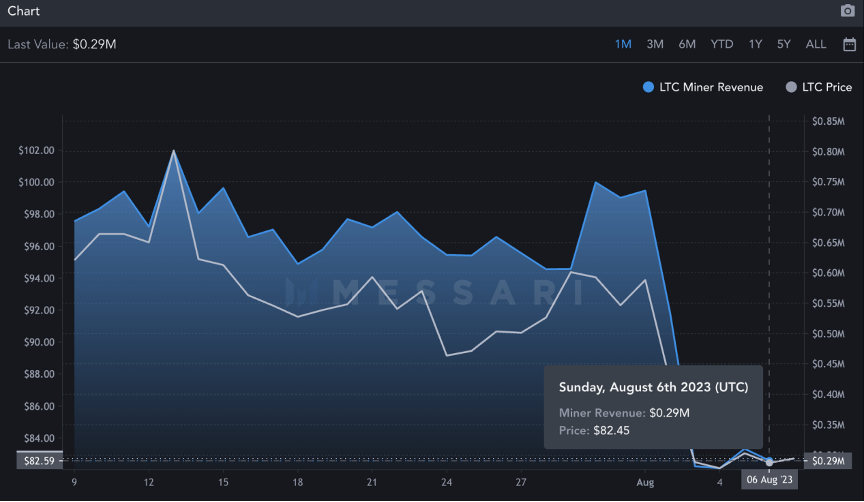The height and width of the screenshot is (502, 864).
Task: Click the $82.59 price axis label
Action: pyautogui.click(x=39, y=460)
